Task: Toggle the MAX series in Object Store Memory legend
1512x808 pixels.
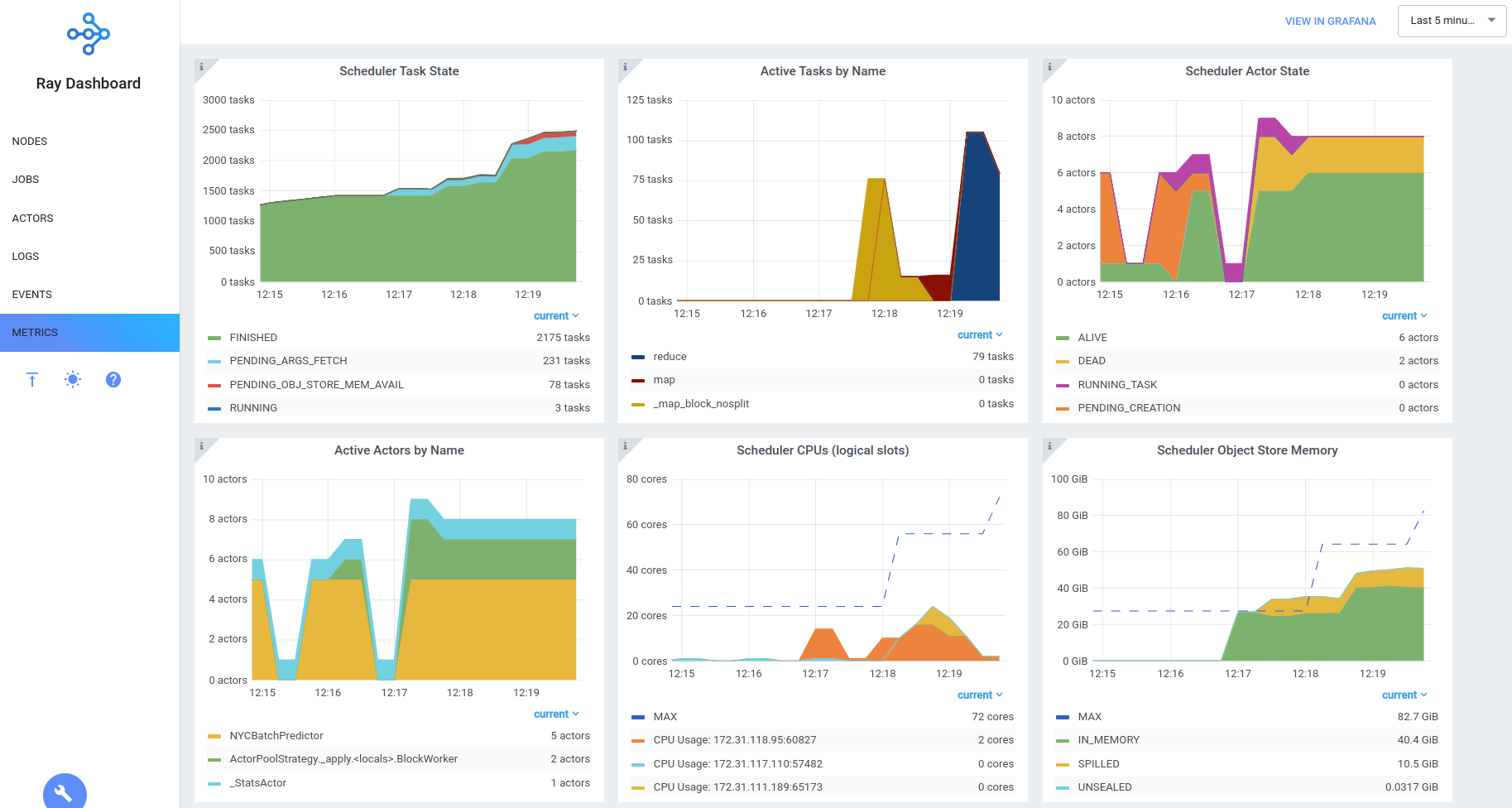Action: 1090,717
